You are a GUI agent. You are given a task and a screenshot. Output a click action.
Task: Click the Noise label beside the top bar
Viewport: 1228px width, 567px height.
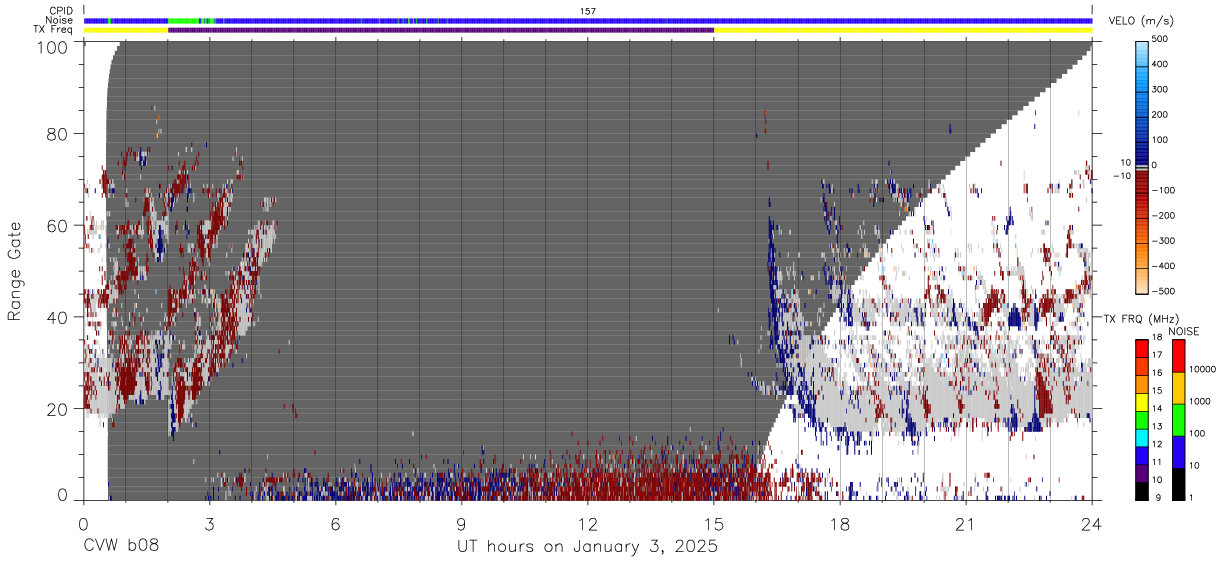pyautogui.click(x=60, y=20)
